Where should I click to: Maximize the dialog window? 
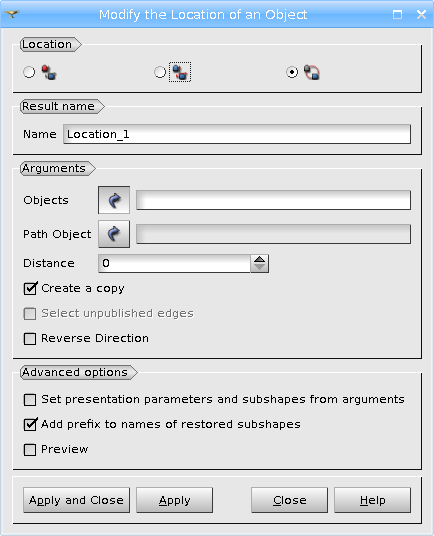pyautogui.click(x=397, y=15)
